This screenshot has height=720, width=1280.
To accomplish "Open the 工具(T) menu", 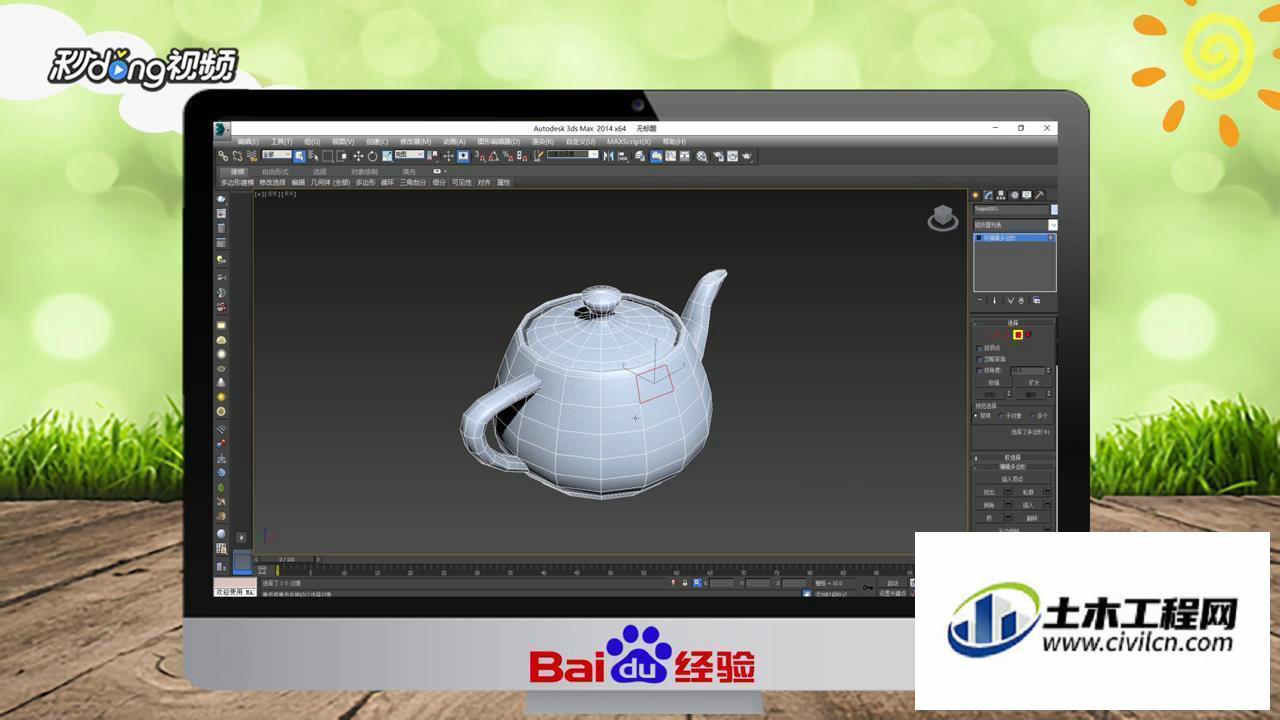I will click(x=281, y=141).
